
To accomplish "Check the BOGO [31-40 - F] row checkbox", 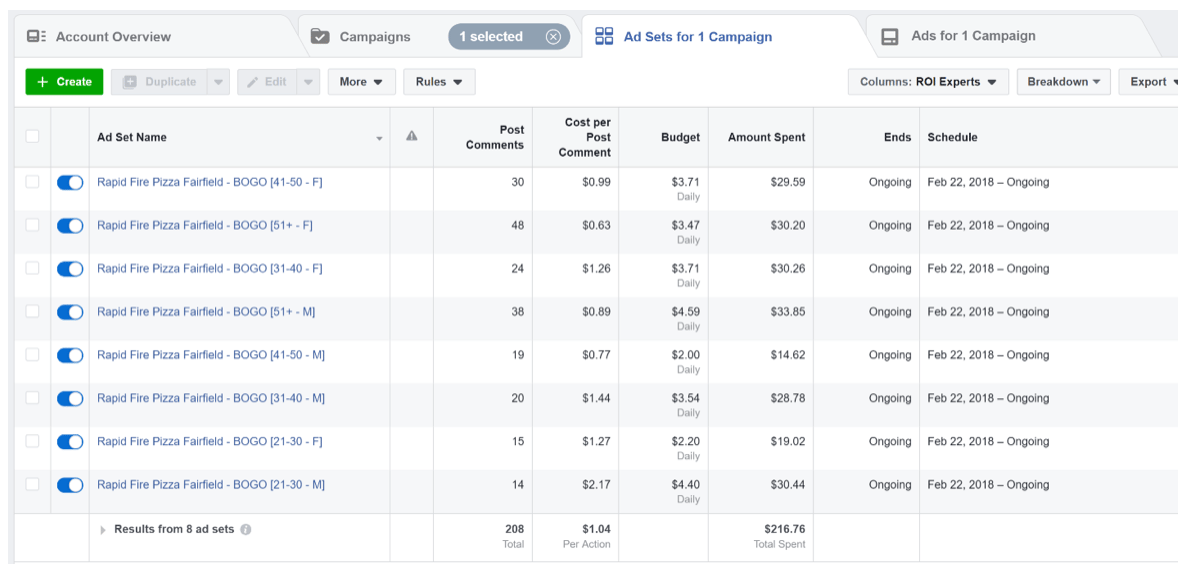I will coord(32,268).
